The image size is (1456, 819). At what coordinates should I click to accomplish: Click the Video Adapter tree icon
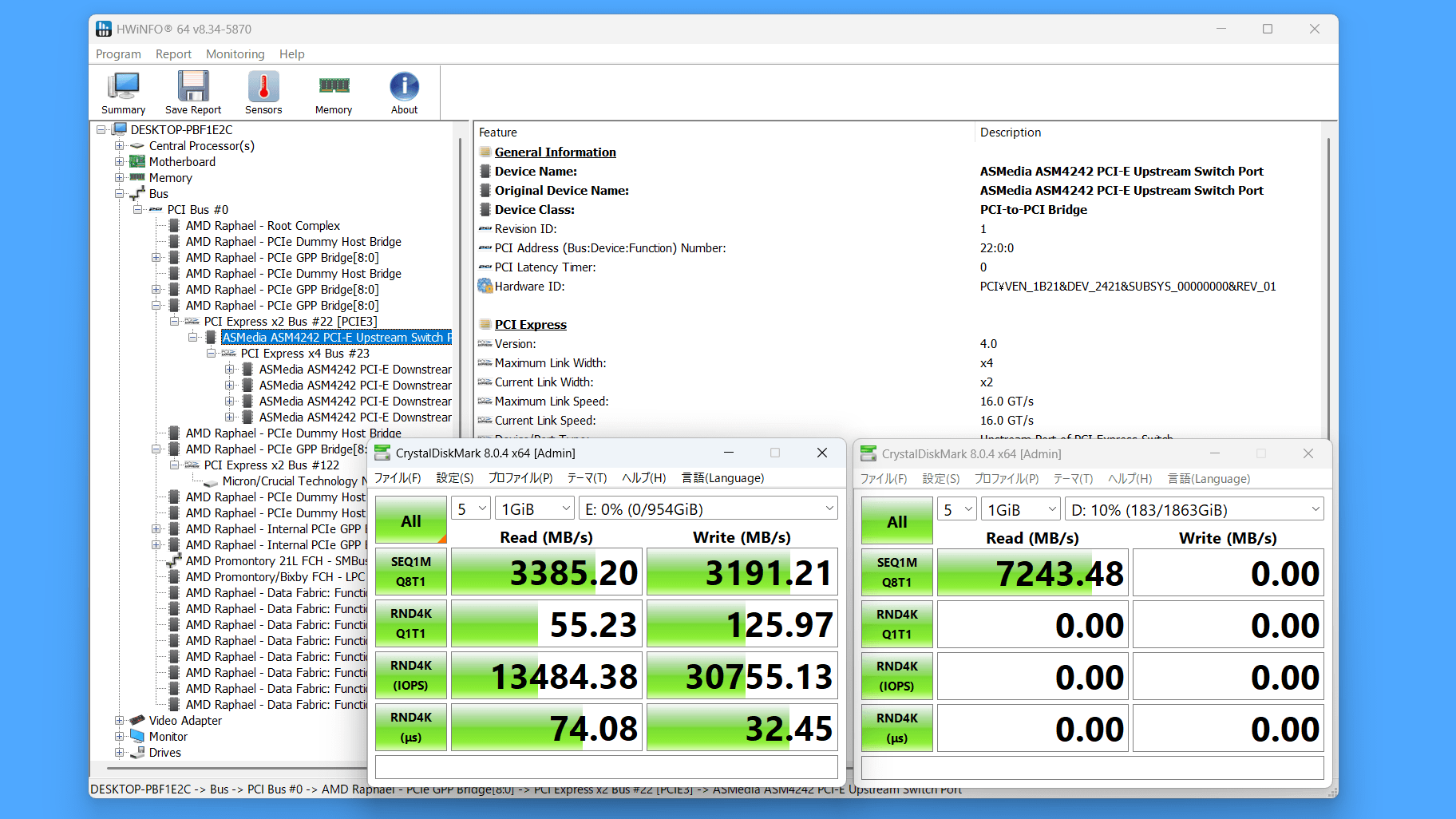click(137, 720)
